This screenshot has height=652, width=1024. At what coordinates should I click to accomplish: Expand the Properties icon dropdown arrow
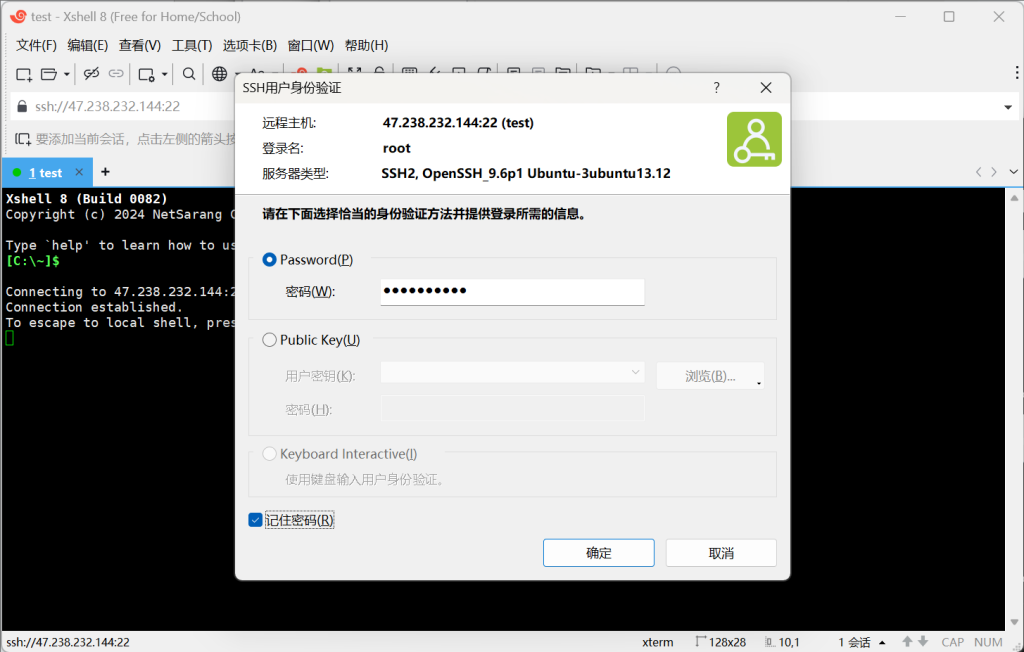click(x=165, y=74)
